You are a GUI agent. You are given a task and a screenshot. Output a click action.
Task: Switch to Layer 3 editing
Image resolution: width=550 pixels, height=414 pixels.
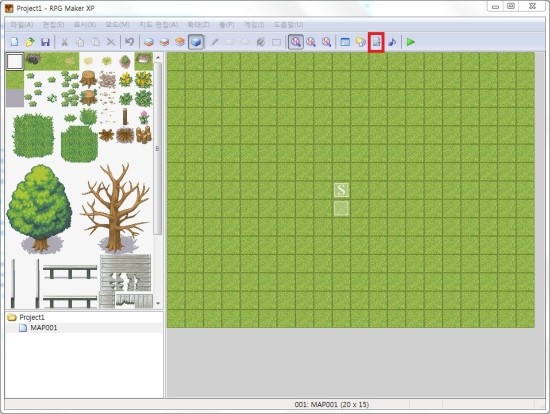pos(180,42)
